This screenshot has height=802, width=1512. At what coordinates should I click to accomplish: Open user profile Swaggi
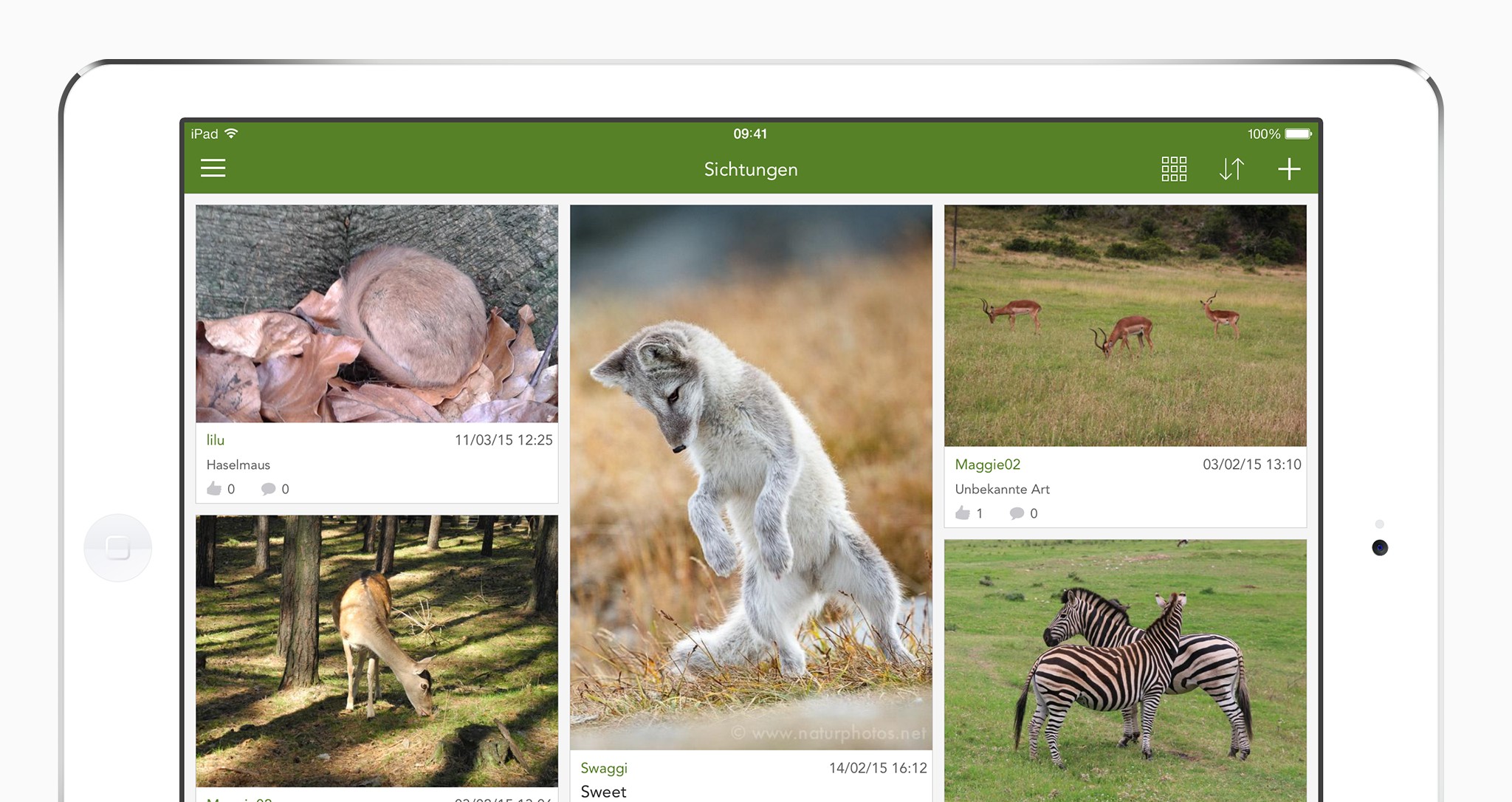click(603, 768)
